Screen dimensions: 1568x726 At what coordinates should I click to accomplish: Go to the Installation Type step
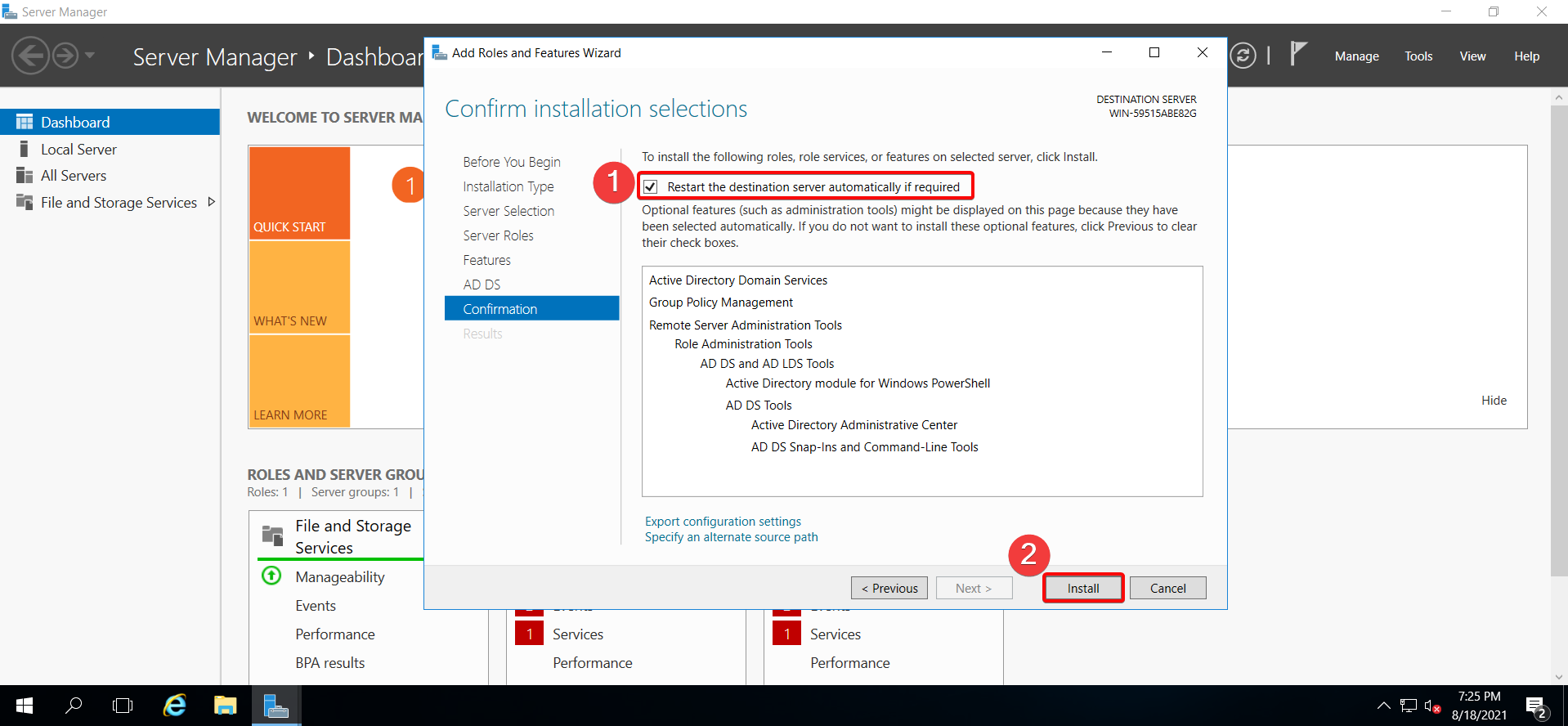(508, 186)
